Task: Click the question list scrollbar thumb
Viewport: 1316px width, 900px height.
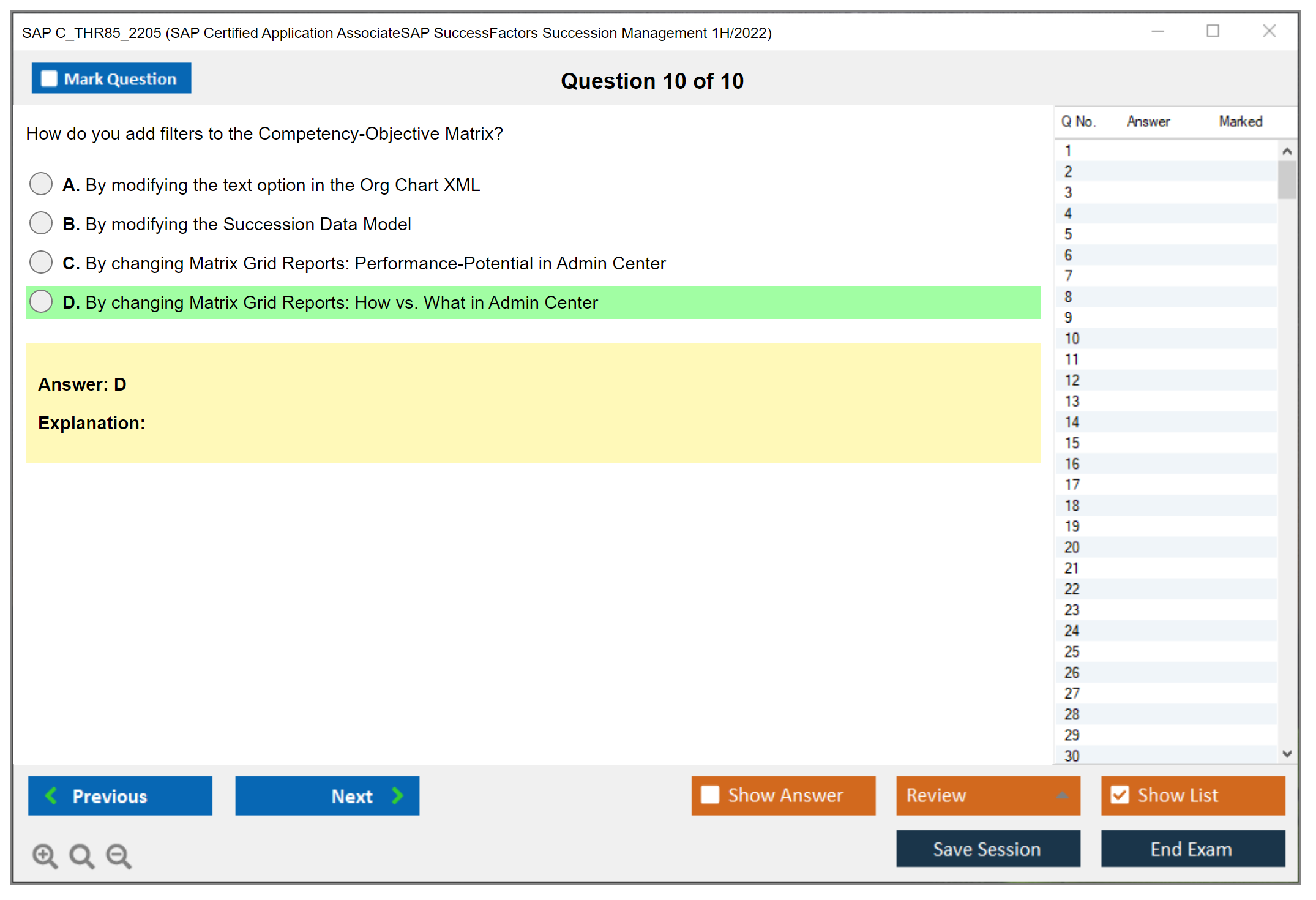Action: point(1287,179)
